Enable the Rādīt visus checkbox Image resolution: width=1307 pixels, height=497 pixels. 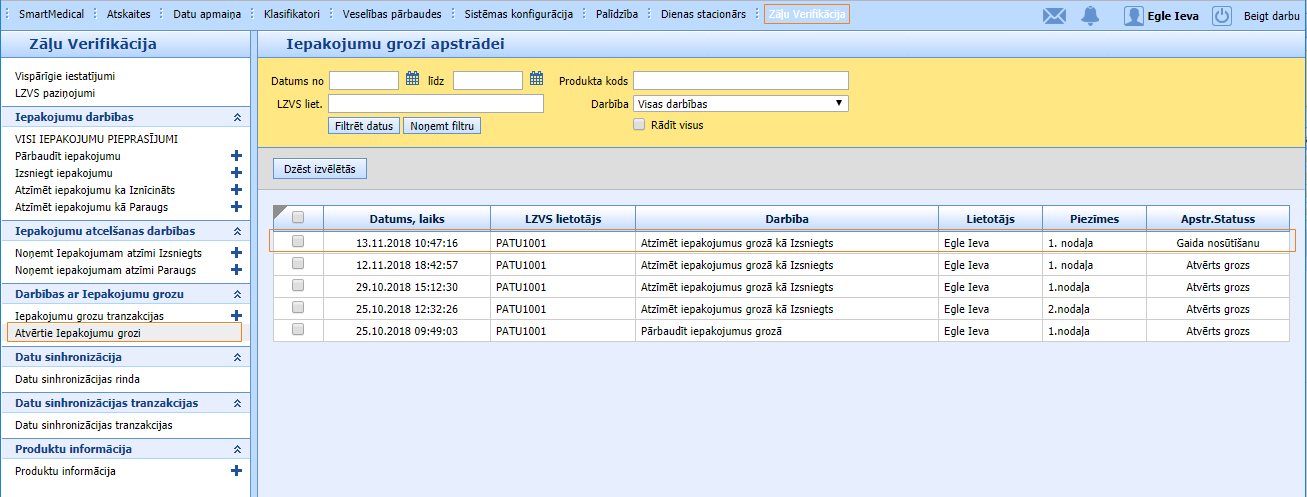(639, 125)
